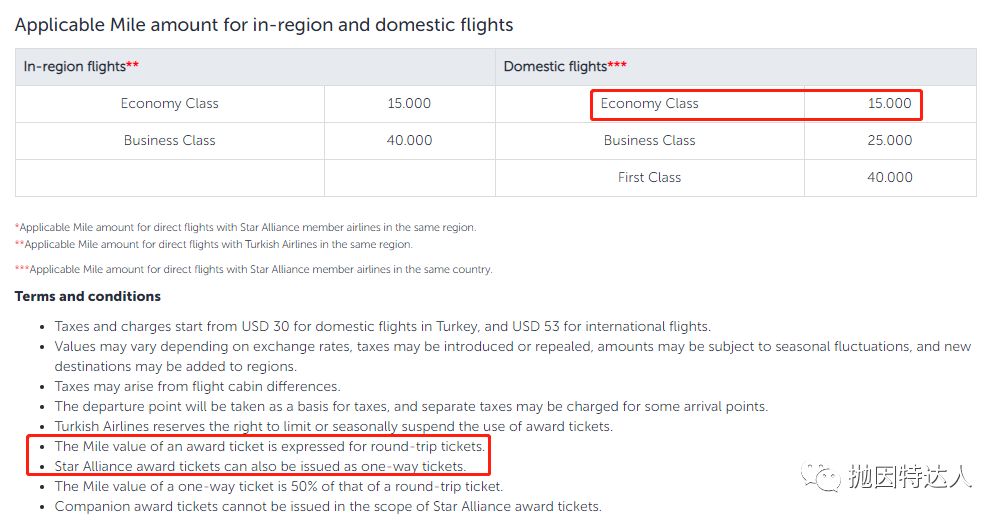Screen dimensions: 1005x521
Task: Click the in-region Business Class cell
Action: (170, 141)
